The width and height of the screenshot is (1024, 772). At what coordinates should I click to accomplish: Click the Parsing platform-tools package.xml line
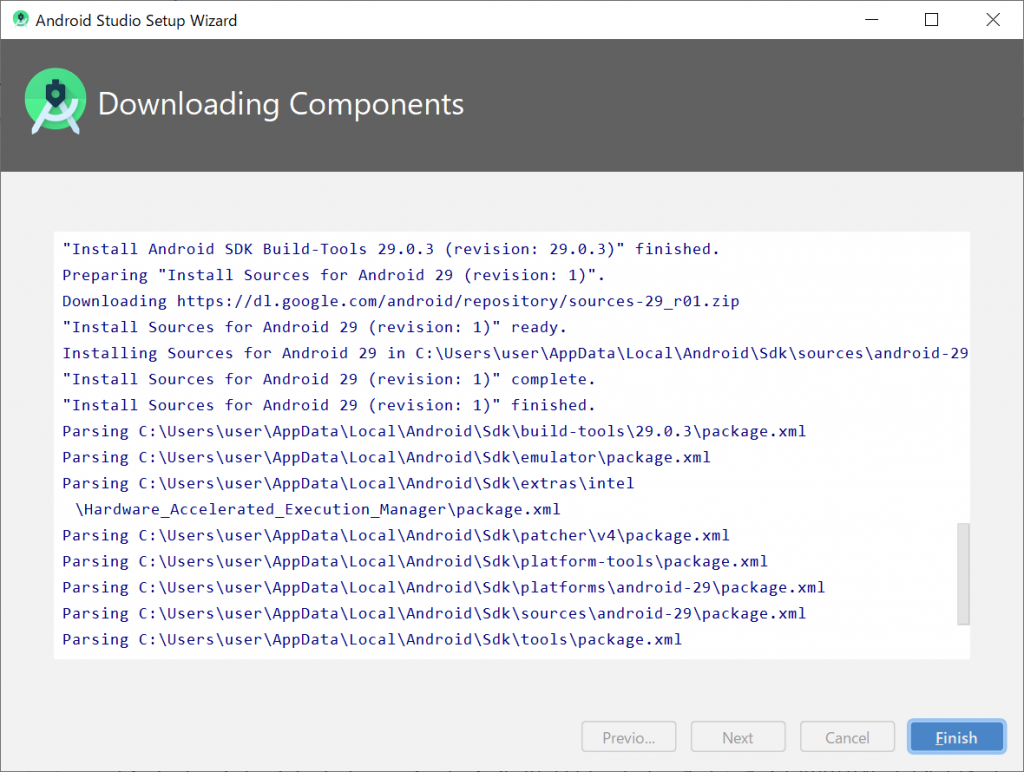coord(415,561)
